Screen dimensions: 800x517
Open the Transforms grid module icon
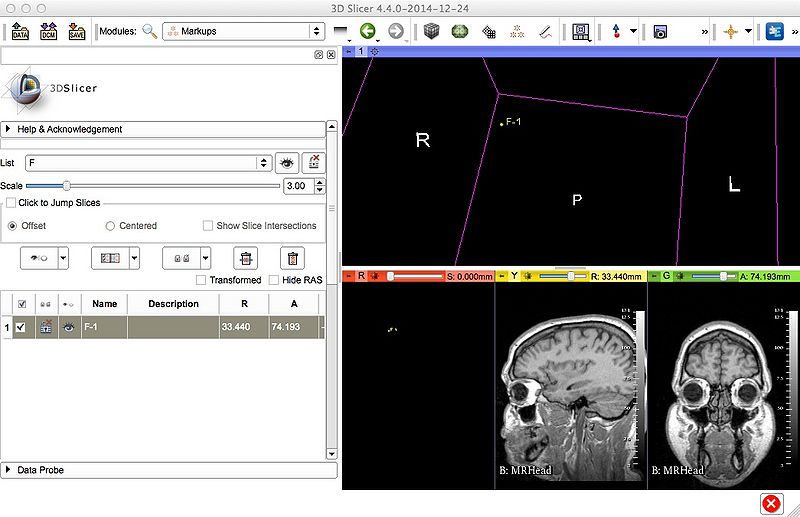pos(489,32)
